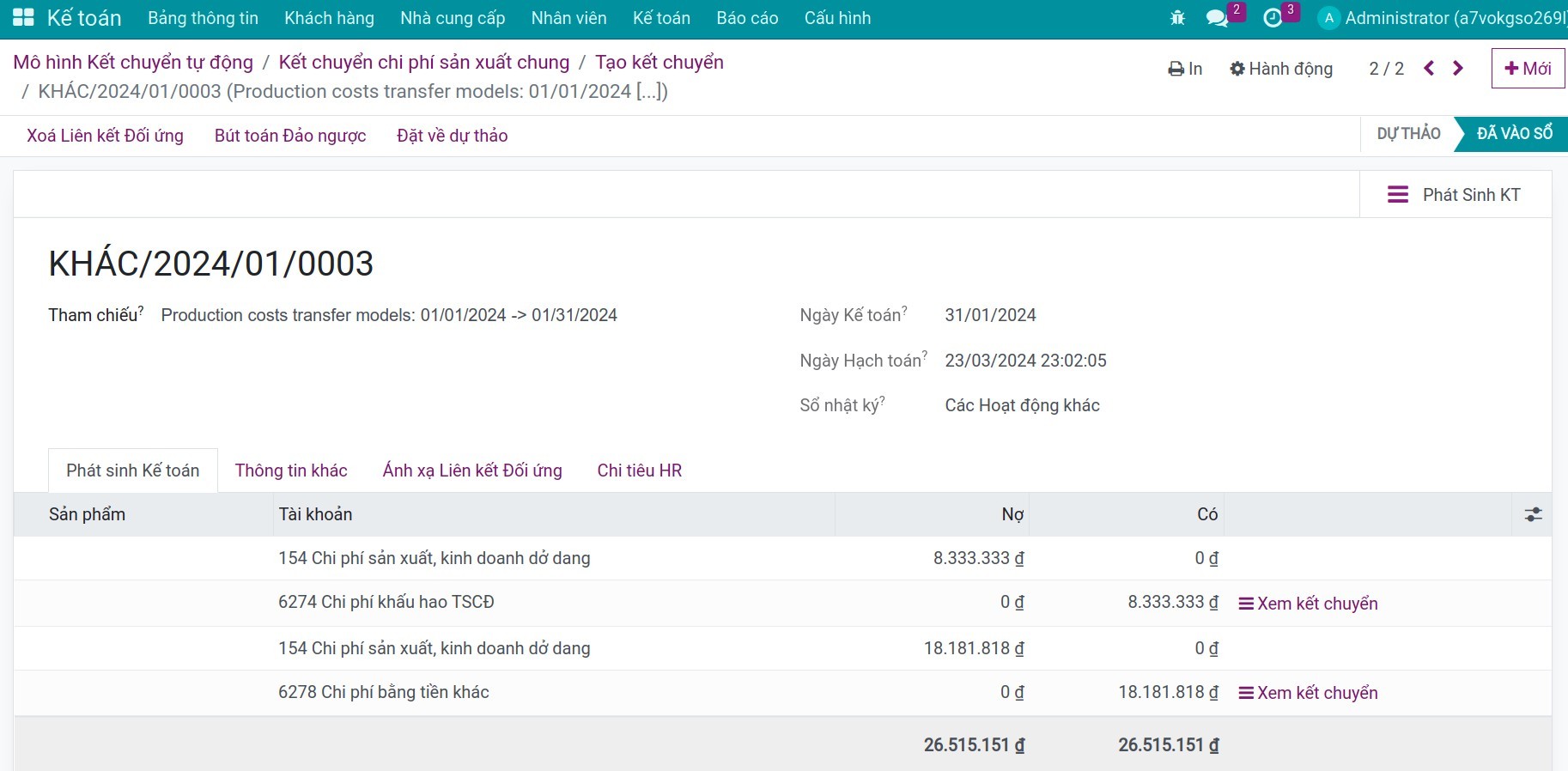Click the DỰ THẢO status stage
Viewport: 1568px width, 771px height.
1409,134
